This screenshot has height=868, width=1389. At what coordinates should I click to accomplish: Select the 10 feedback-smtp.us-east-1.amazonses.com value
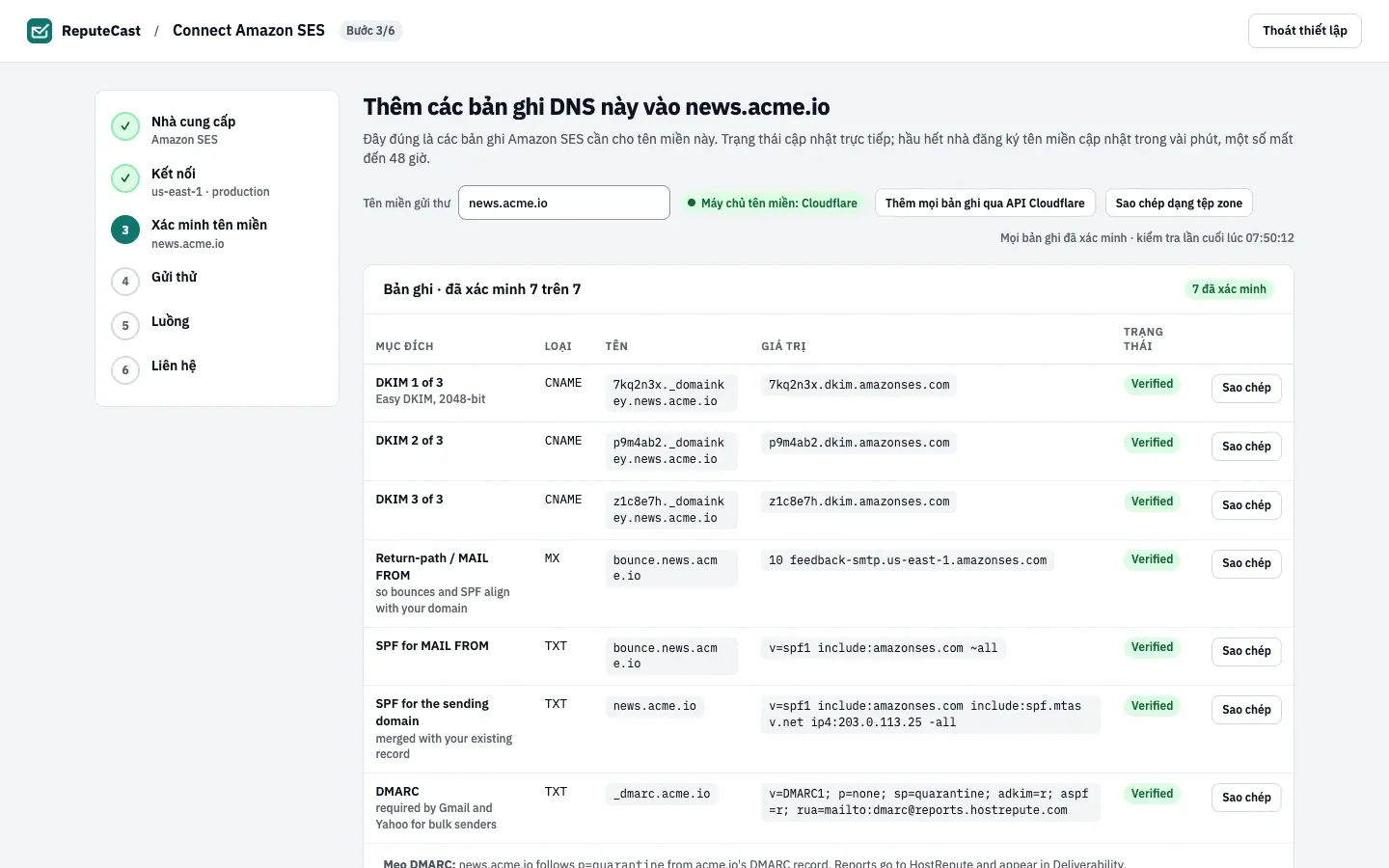point(908,560)
